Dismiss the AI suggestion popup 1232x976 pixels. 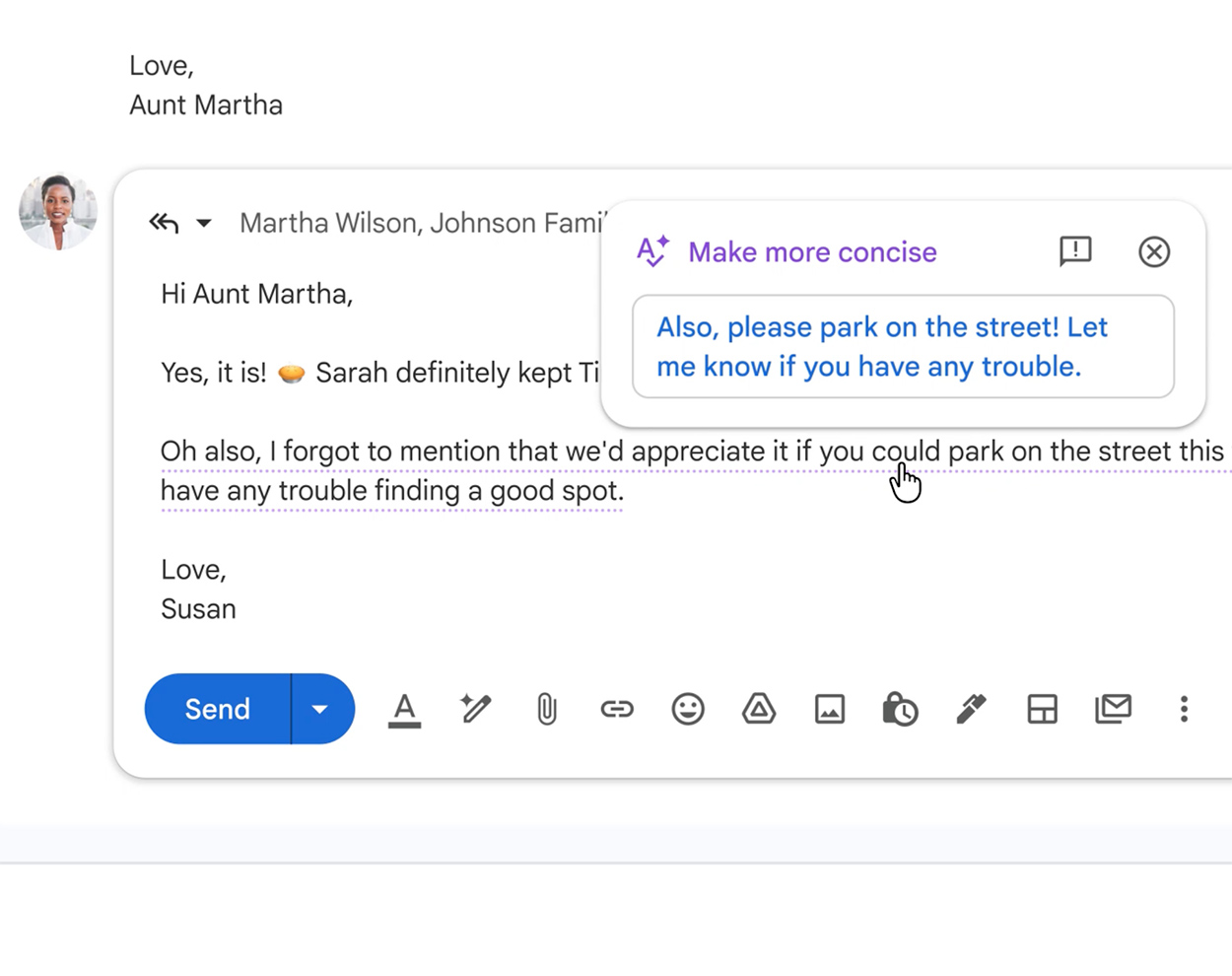1154,252
